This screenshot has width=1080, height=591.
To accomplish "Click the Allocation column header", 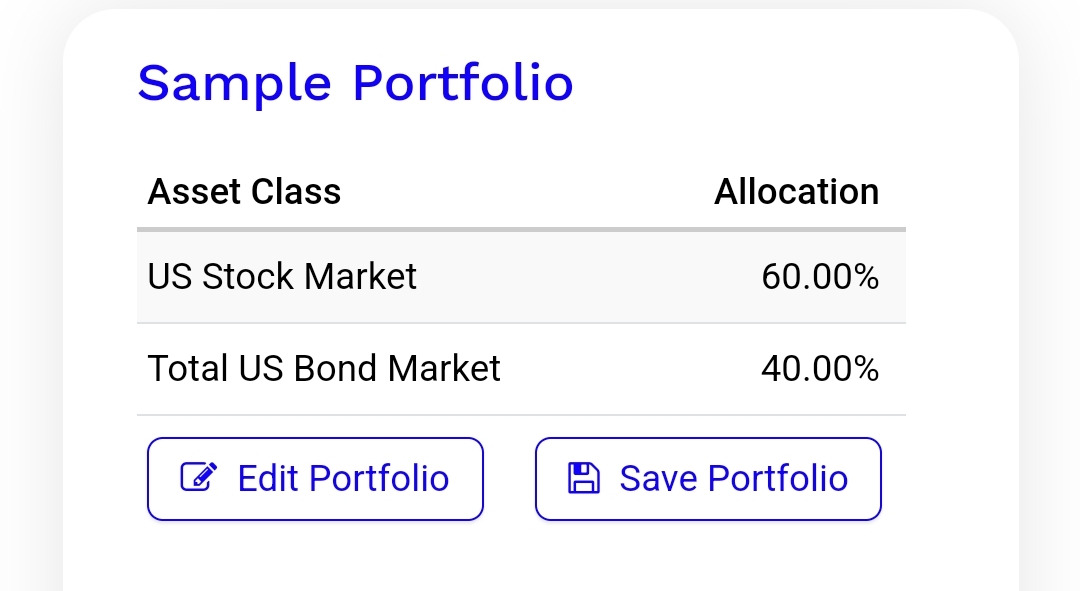I will pyautogui.click(x=796, y=191).
